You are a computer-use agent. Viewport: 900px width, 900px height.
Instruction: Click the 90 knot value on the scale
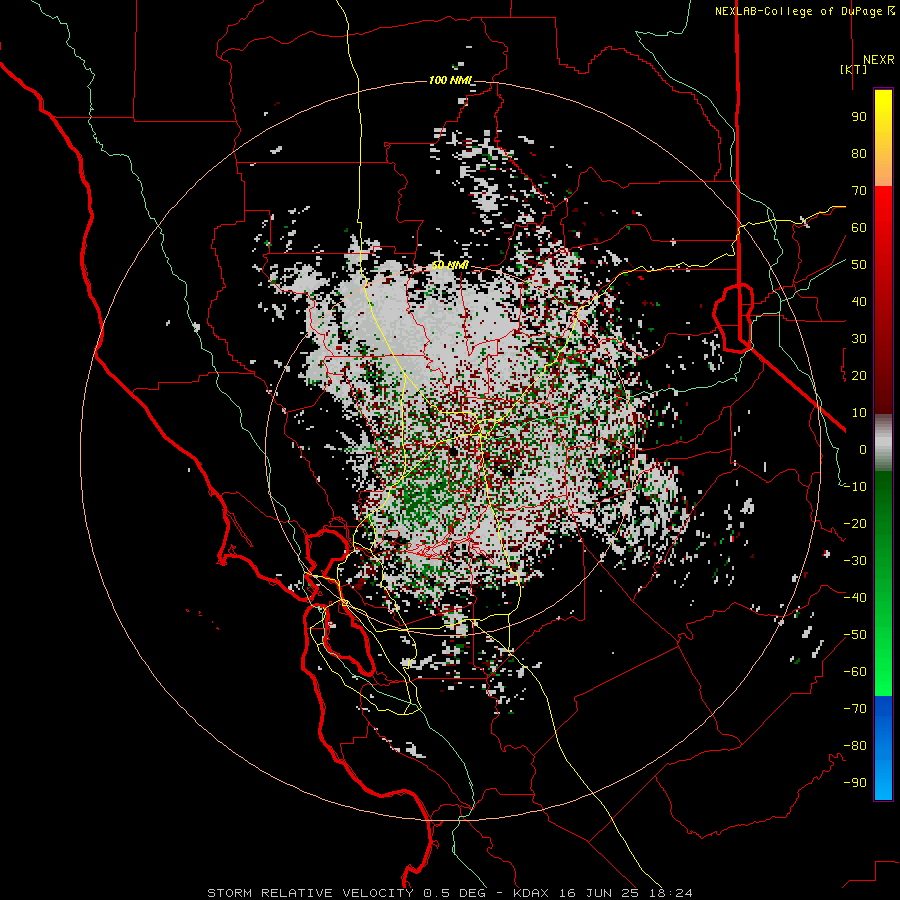[x=859, y=117]
